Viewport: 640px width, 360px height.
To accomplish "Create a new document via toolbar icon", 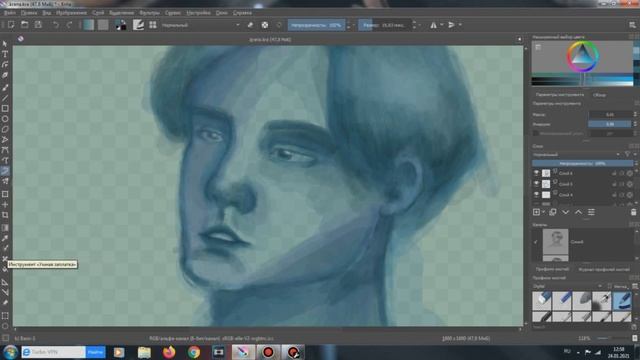I will (x=11, y=25).
